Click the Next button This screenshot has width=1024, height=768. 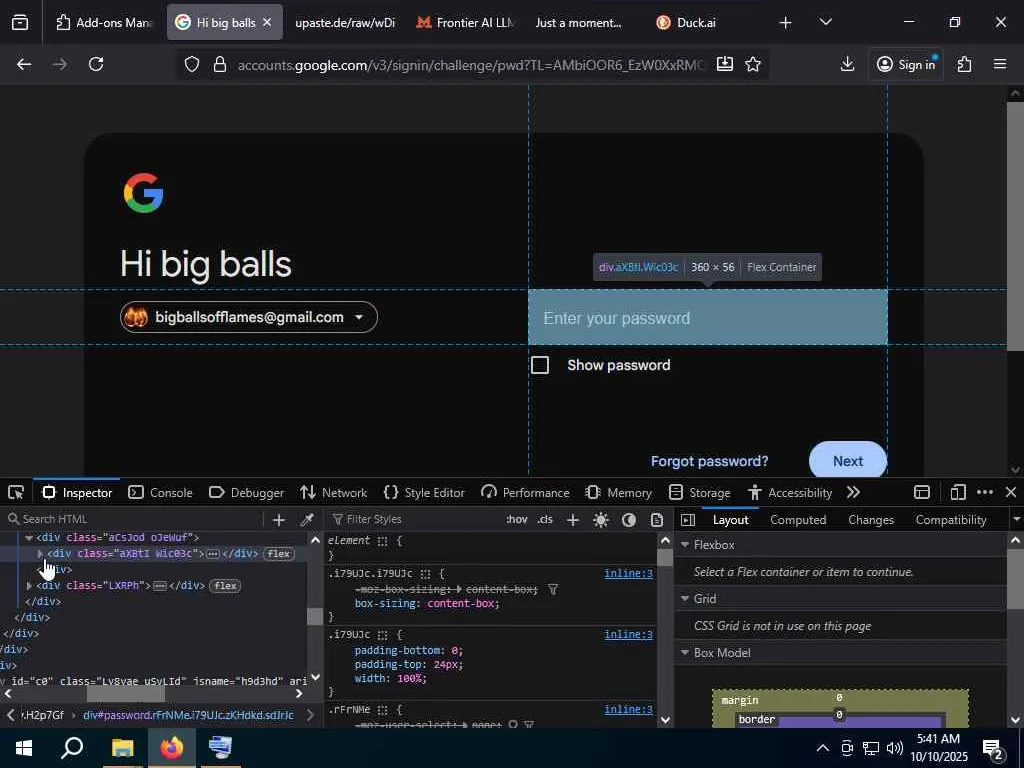click(848, 461)
